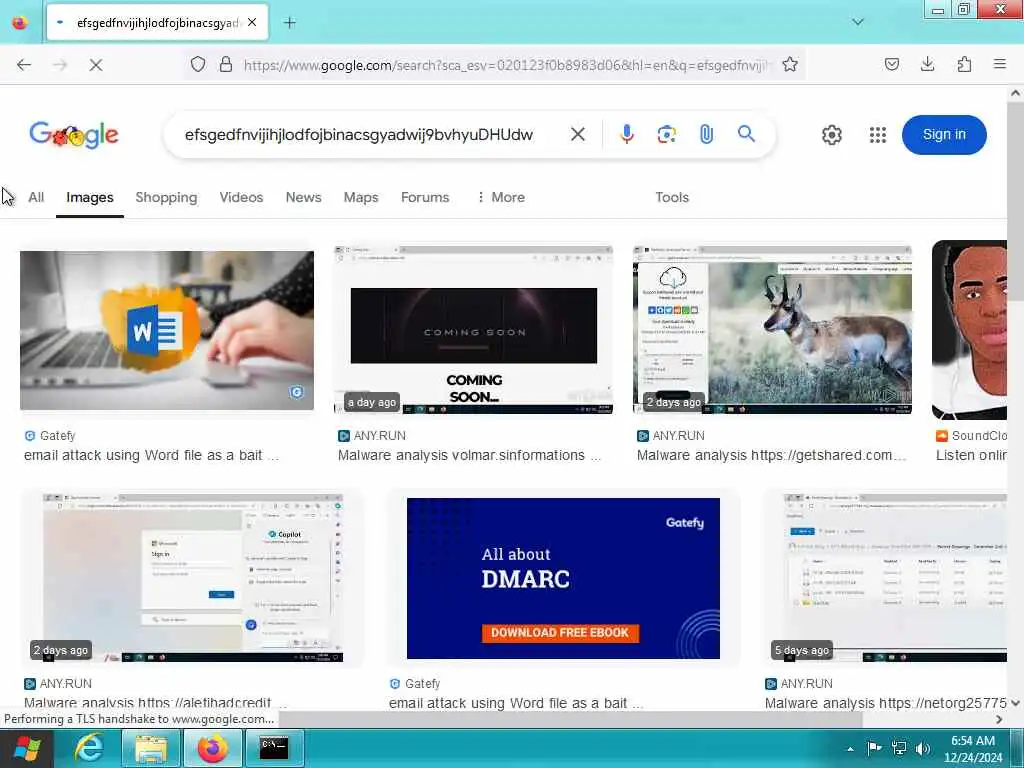The height and width of the screenshot is (768, 1024).
Task: Open the network tray icon
Action: [899, 748]
